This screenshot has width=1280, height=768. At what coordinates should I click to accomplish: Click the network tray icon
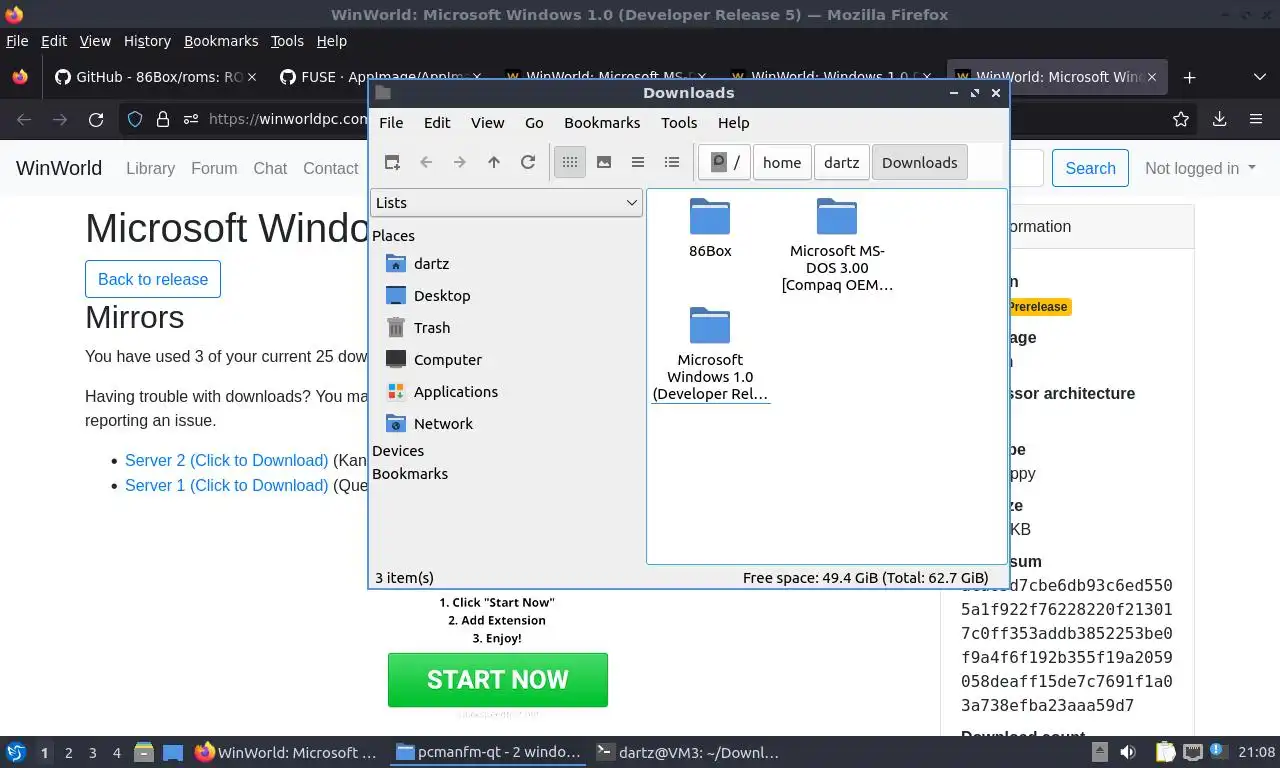pyautogui.click(x=1193, y=752)
